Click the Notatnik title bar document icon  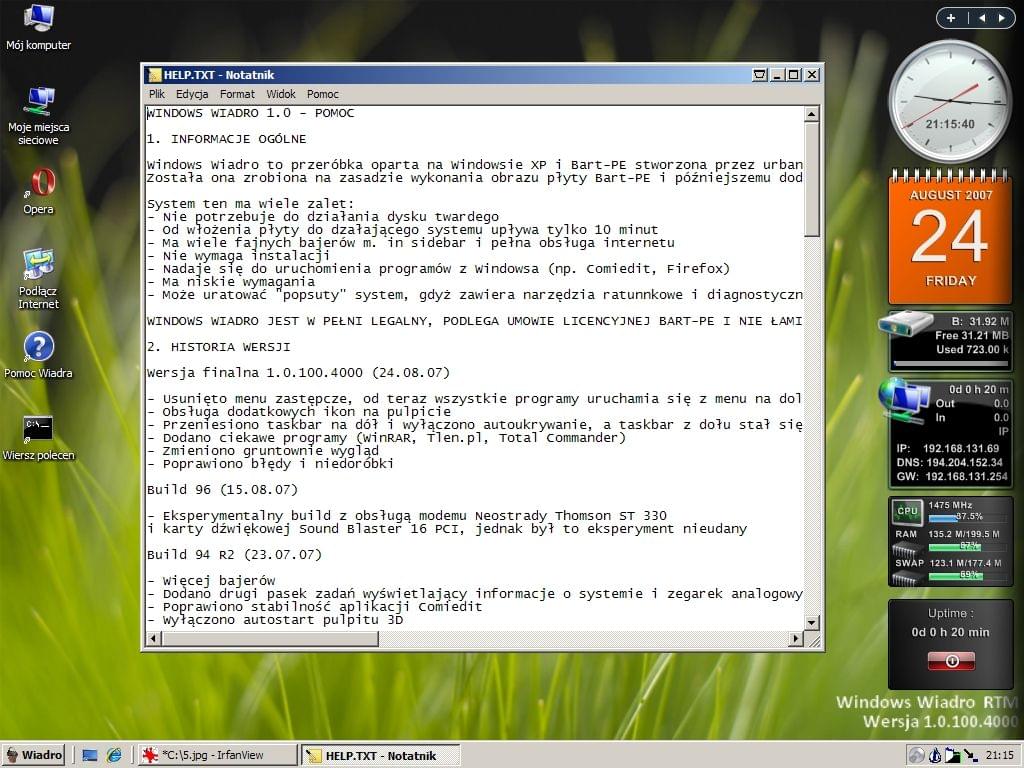click(x=154, y=75)
